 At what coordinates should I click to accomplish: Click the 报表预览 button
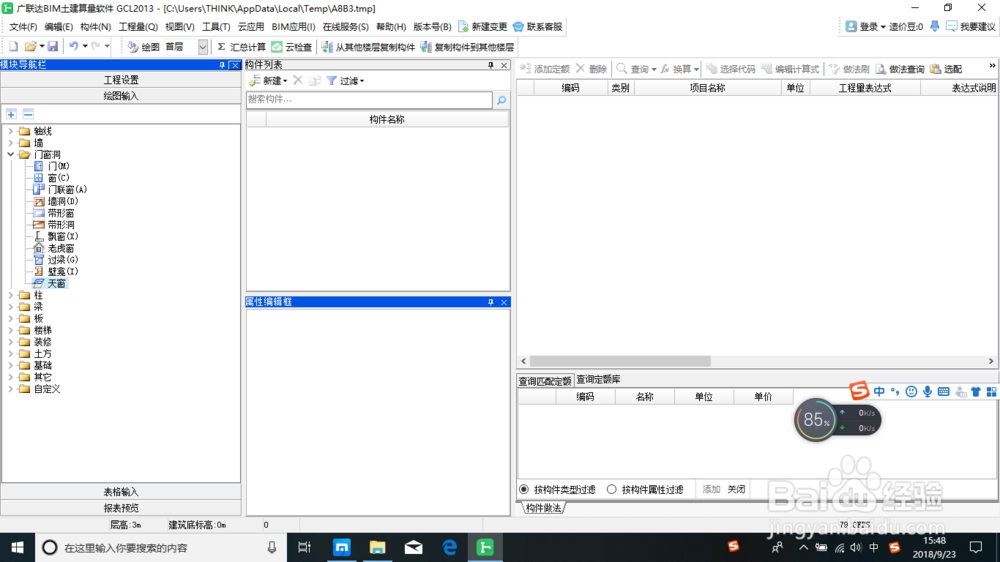(121, 508)
